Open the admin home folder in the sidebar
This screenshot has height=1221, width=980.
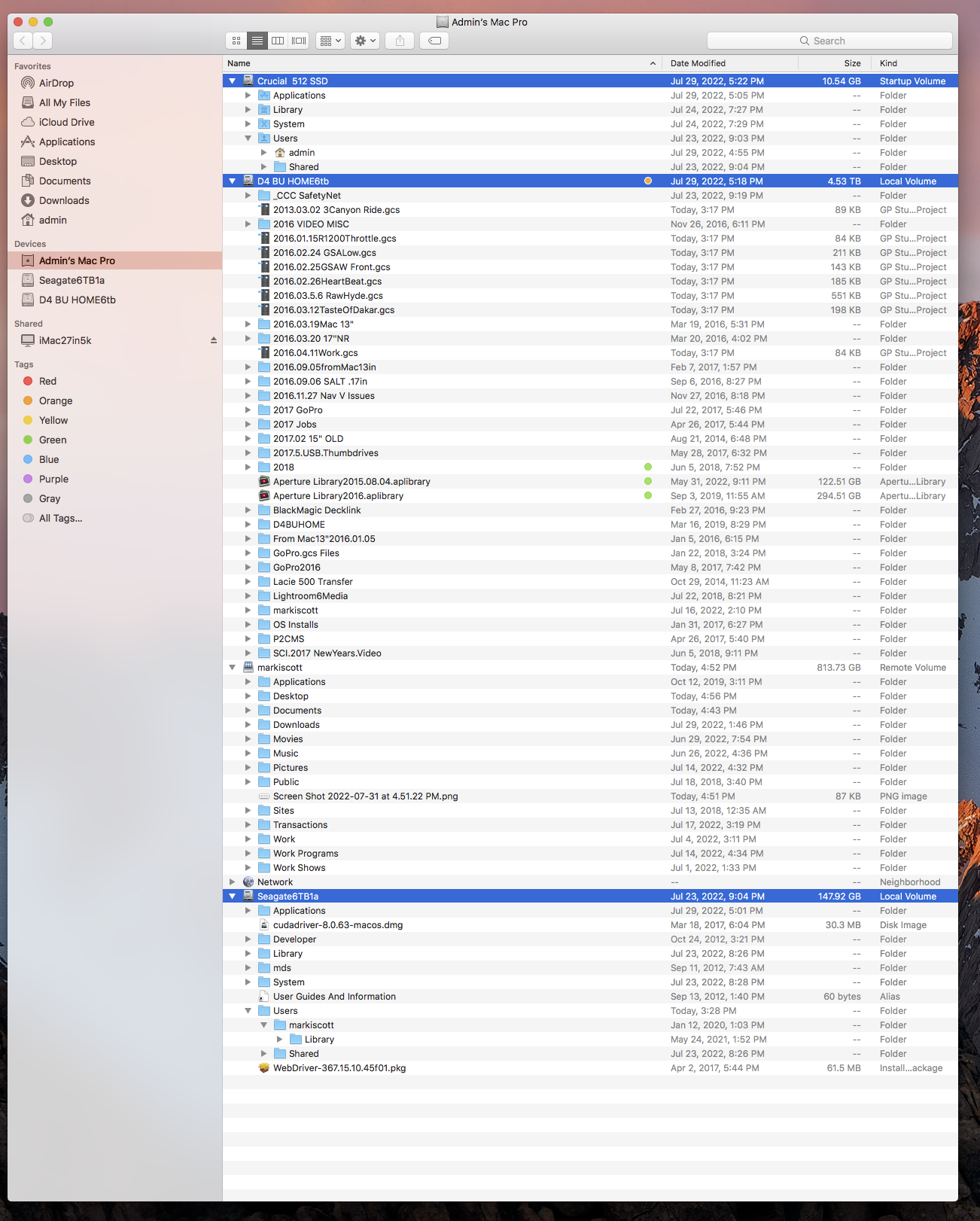coord(53,220)
